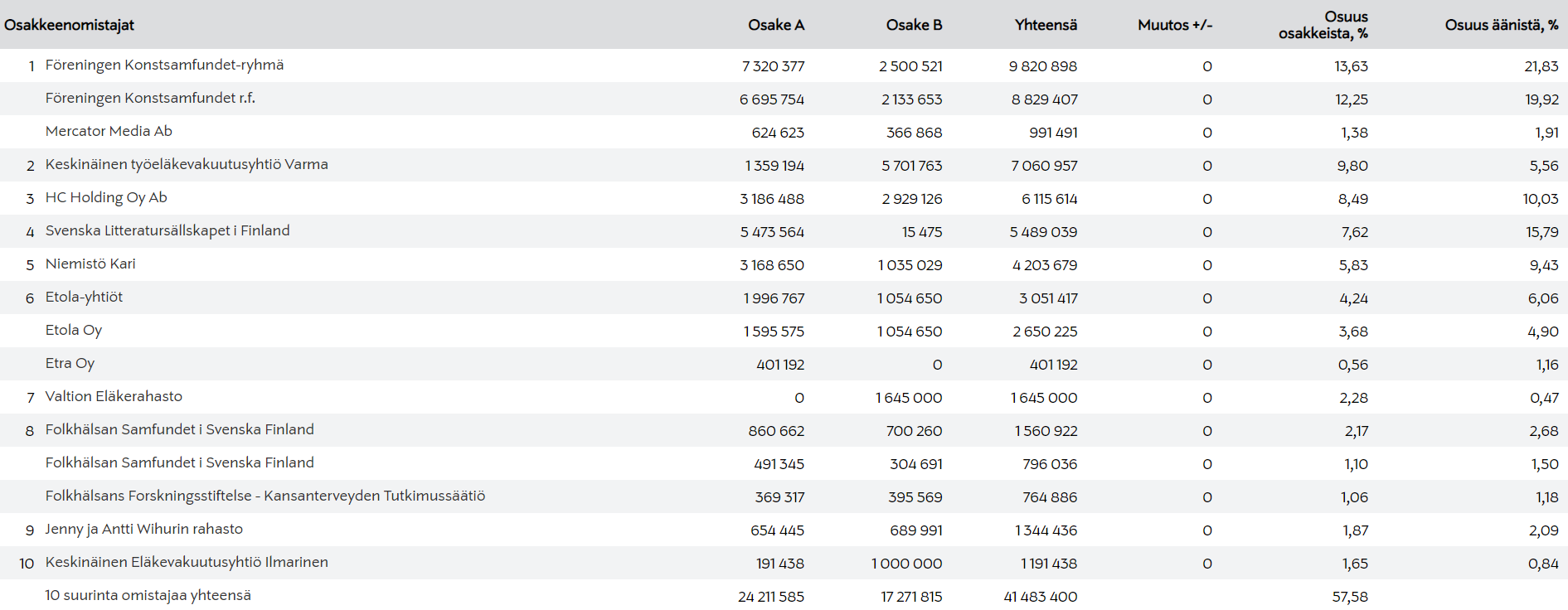Click Osake A value 624 623

[778, 133]
